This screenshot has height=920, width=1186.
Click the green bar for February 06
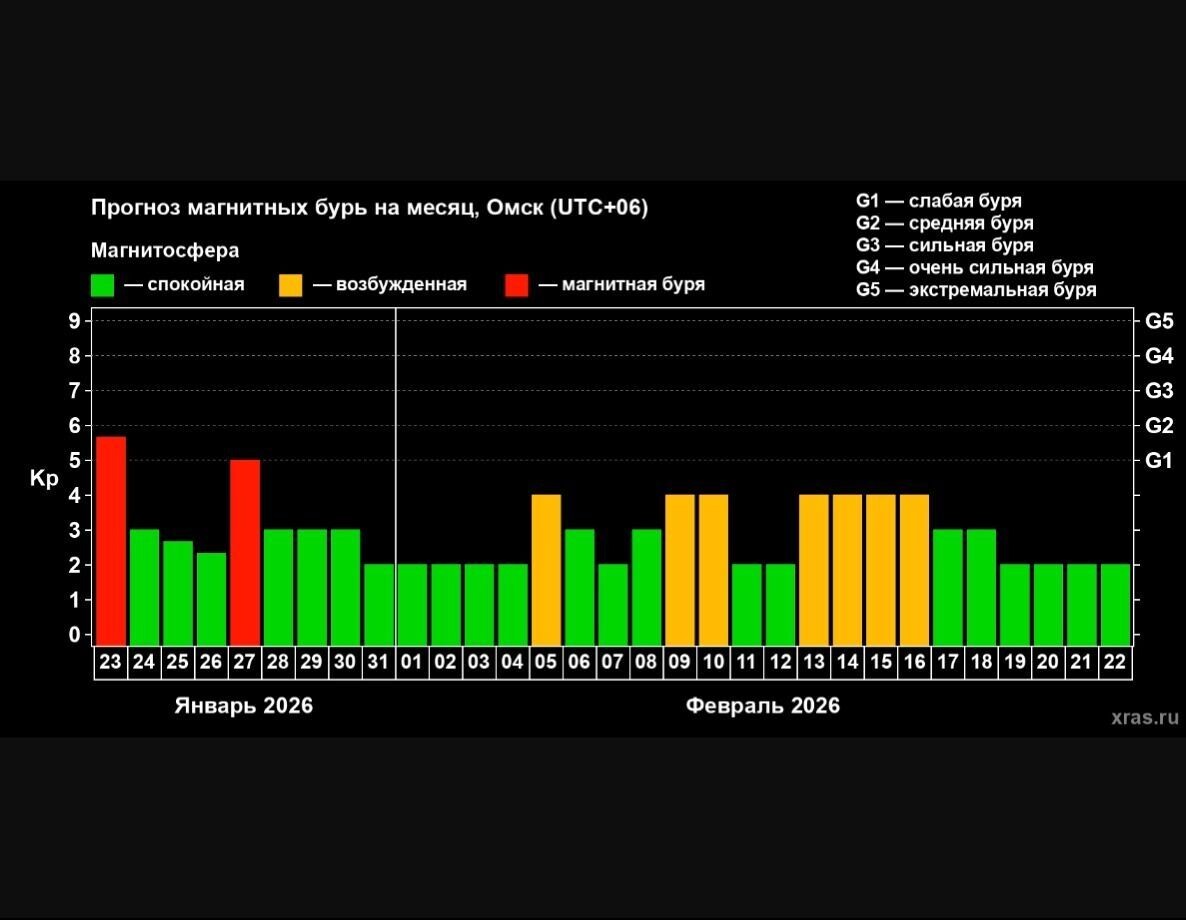coord(579,587)
